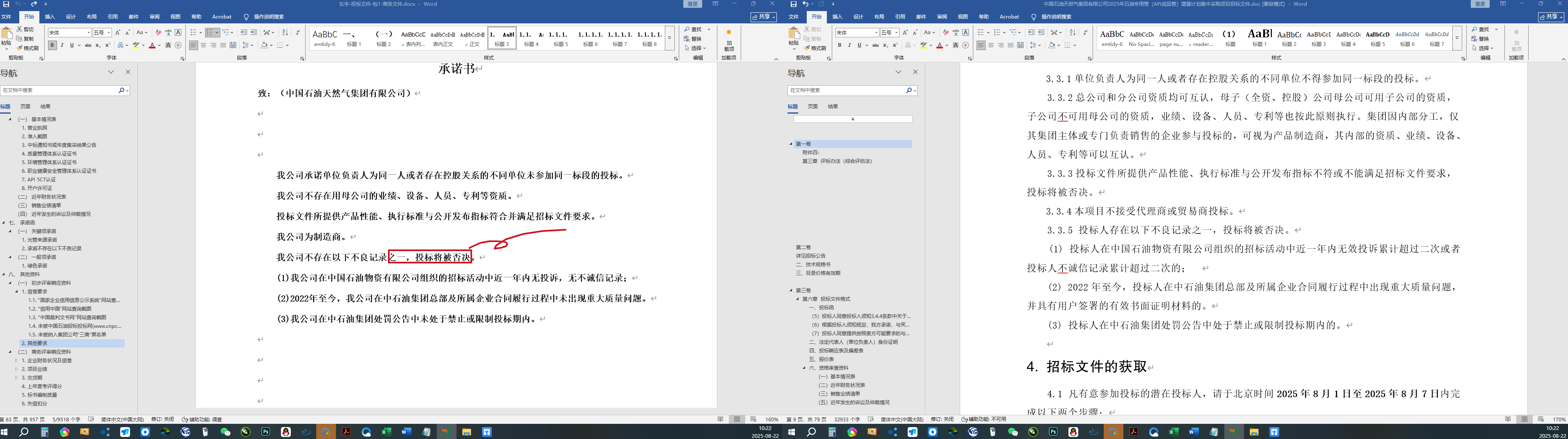Image resolution: width=1568 pixels, height=439 pixels.
Task: Open phonetic guide in left Word window
Action: [x=168, y=32]
